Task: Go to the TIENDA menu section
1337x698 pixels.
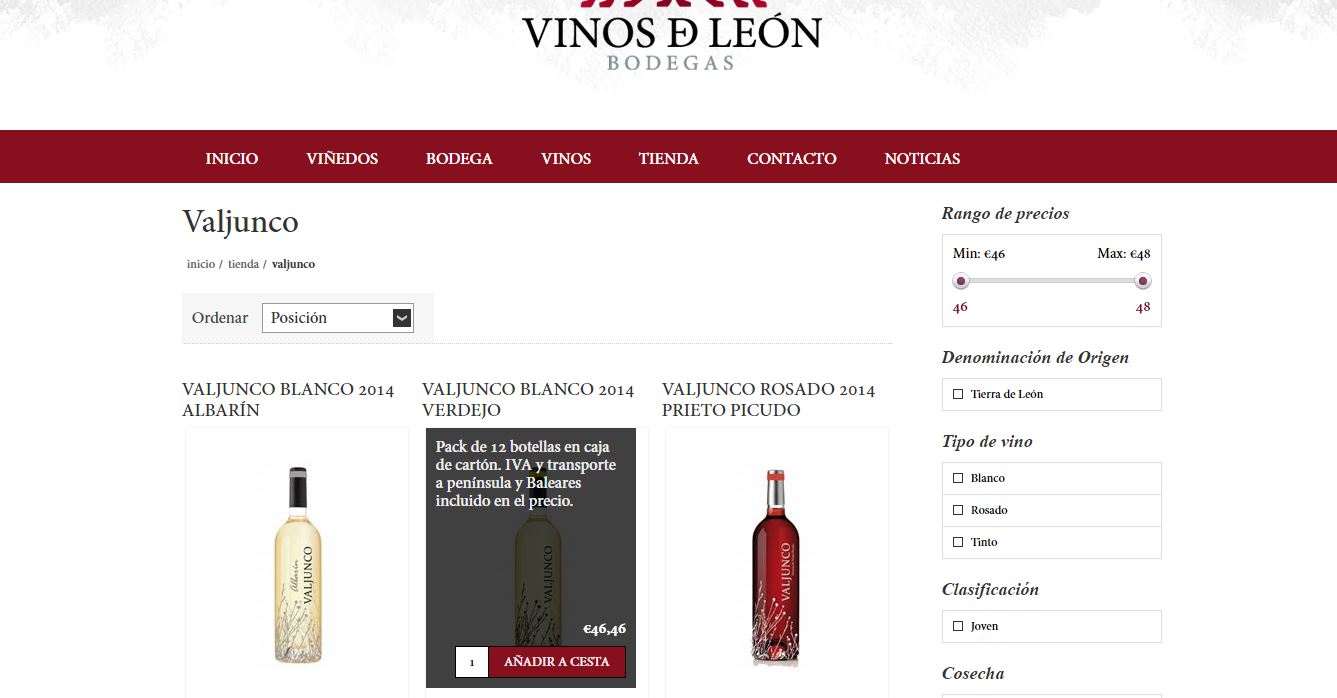Action: [x=669, y=158]
